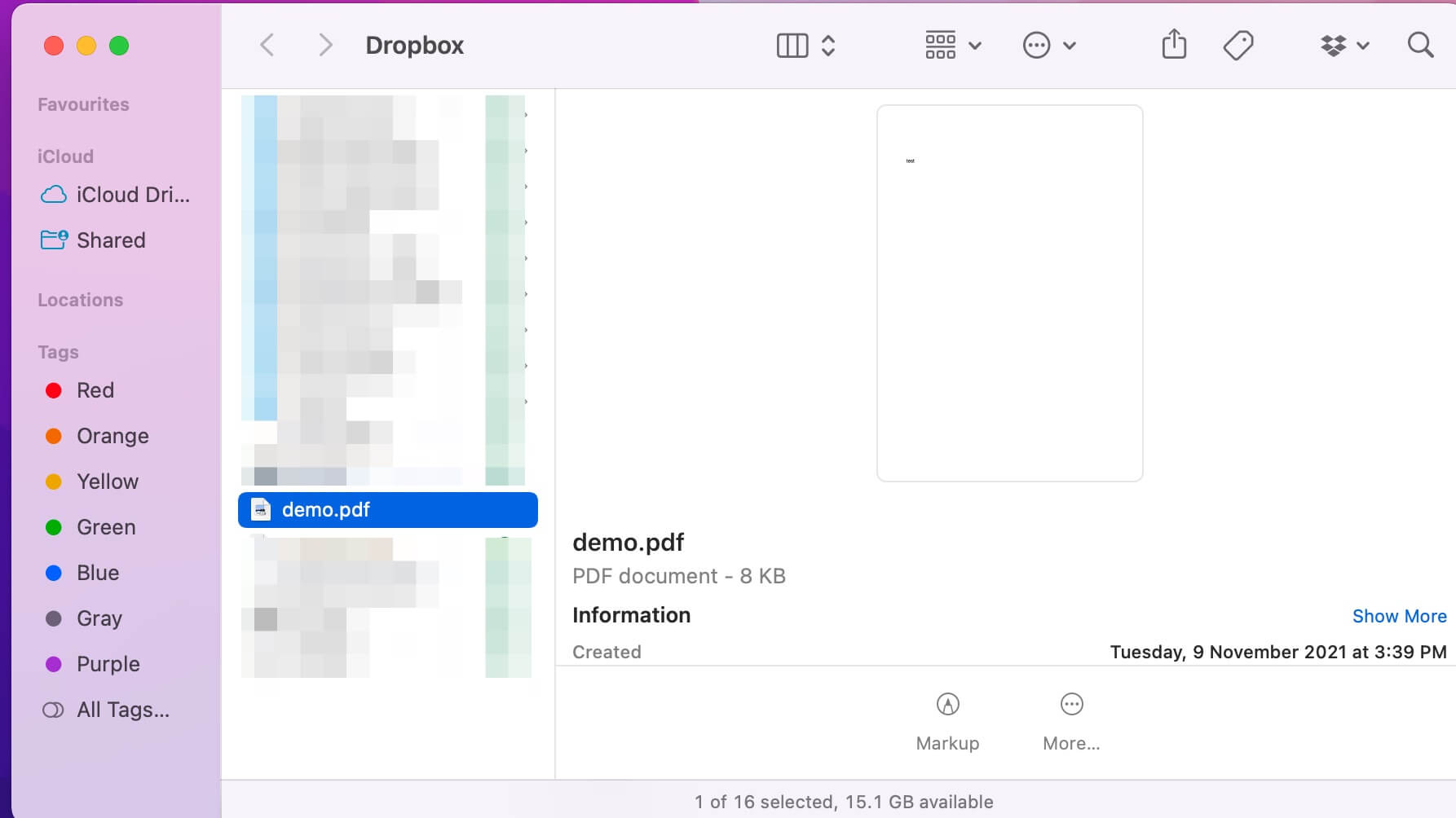Click the demo.pdf preview thumbnail
The height and width of the screenshot is (818, 1456).
pyautogui.click(x=1009, y=293)
